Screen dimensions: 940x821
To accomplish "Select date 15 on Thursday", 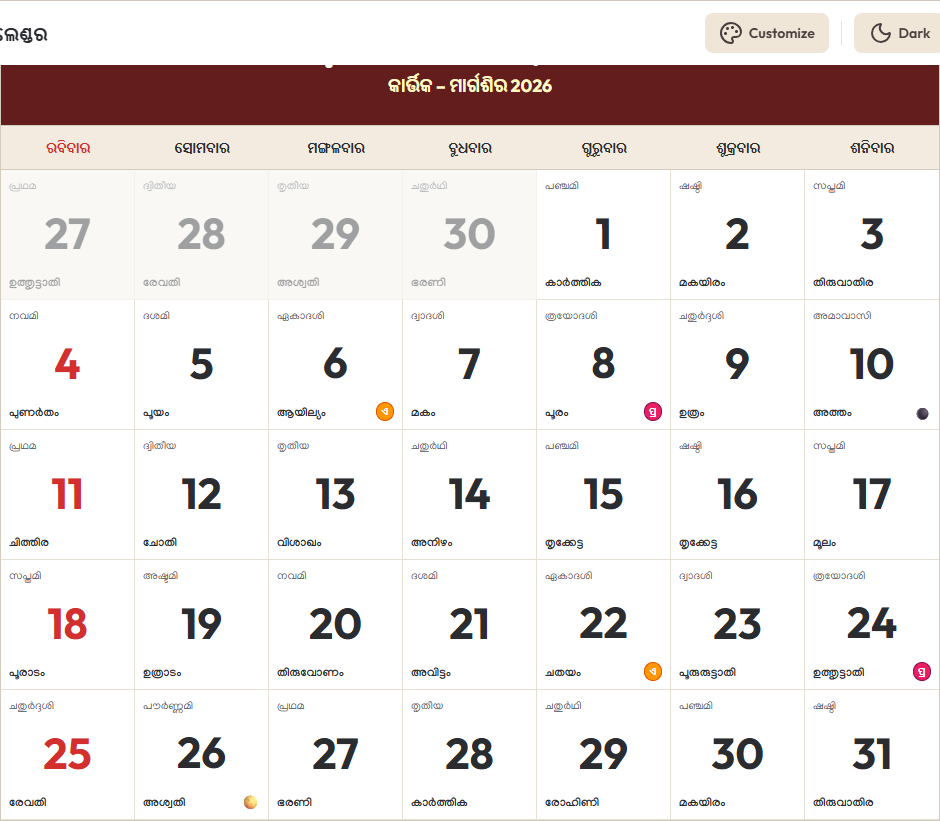I will 604,495.
